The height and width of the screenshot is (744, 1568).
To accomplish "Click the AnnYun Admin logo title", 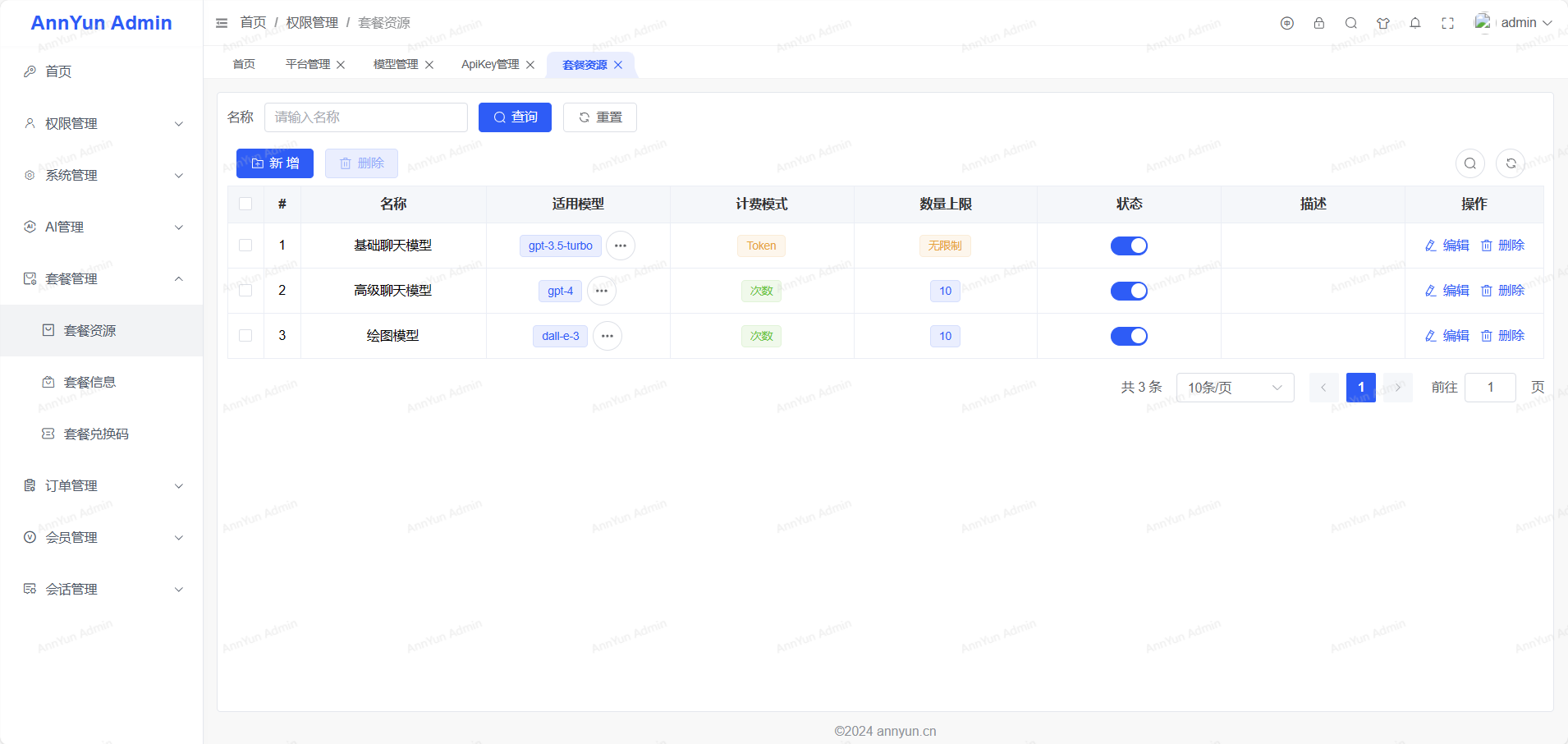I will click(x=101, y=23).
